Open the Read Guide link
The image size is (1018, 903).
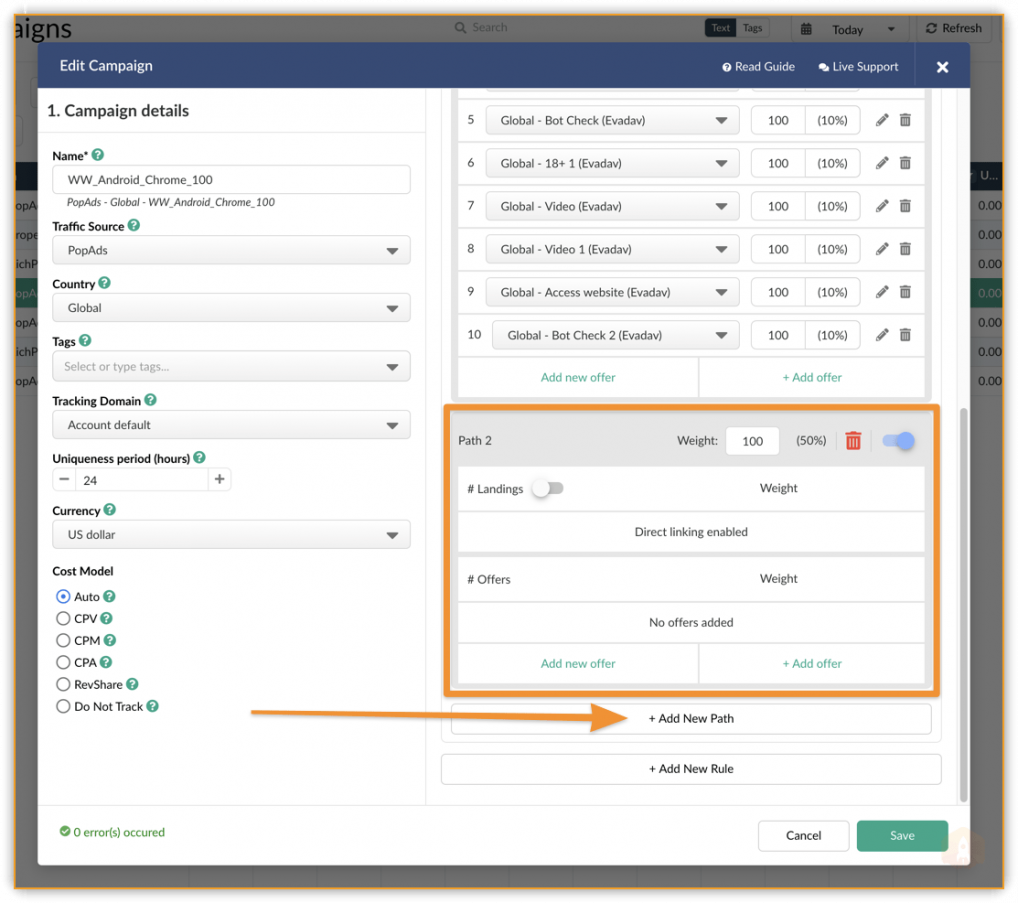click(758, 67)
